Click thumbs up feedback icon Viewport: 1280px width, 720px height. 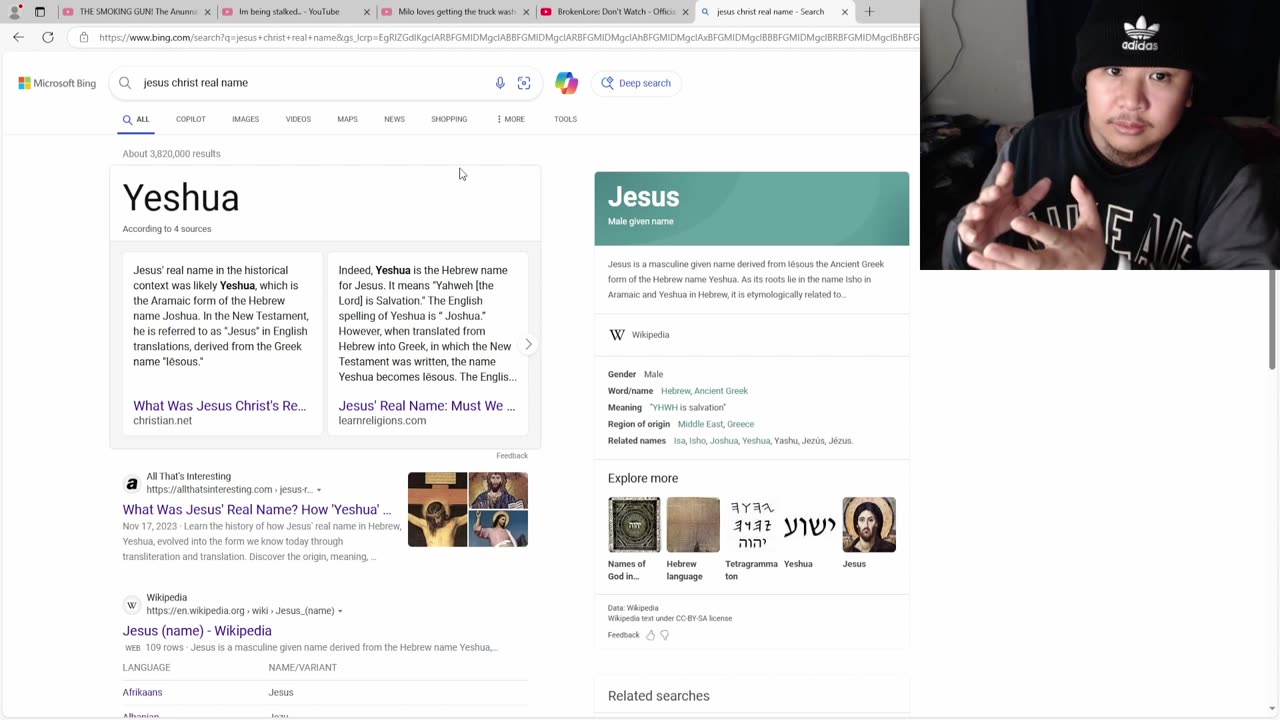click(x=650, y=635)
